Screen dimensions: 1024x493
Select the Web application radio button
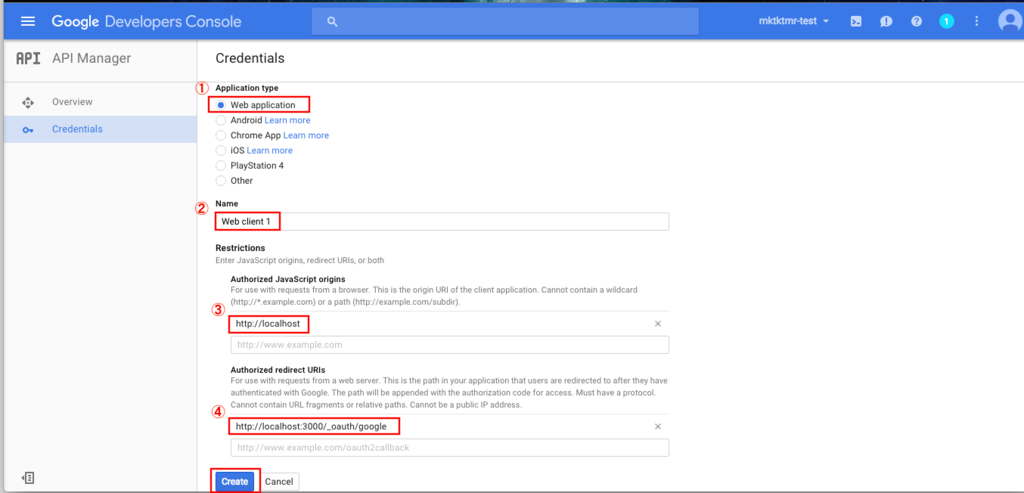tap(221, 104)
